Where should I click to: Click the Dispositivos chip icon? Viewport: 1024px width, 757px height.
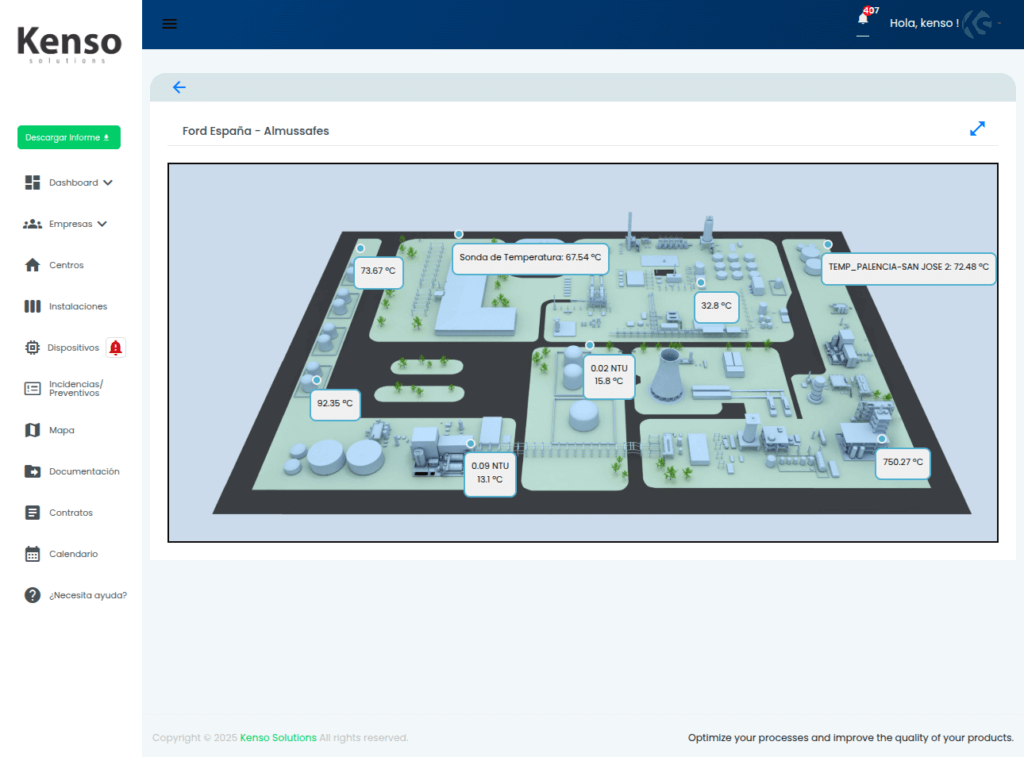33,347
